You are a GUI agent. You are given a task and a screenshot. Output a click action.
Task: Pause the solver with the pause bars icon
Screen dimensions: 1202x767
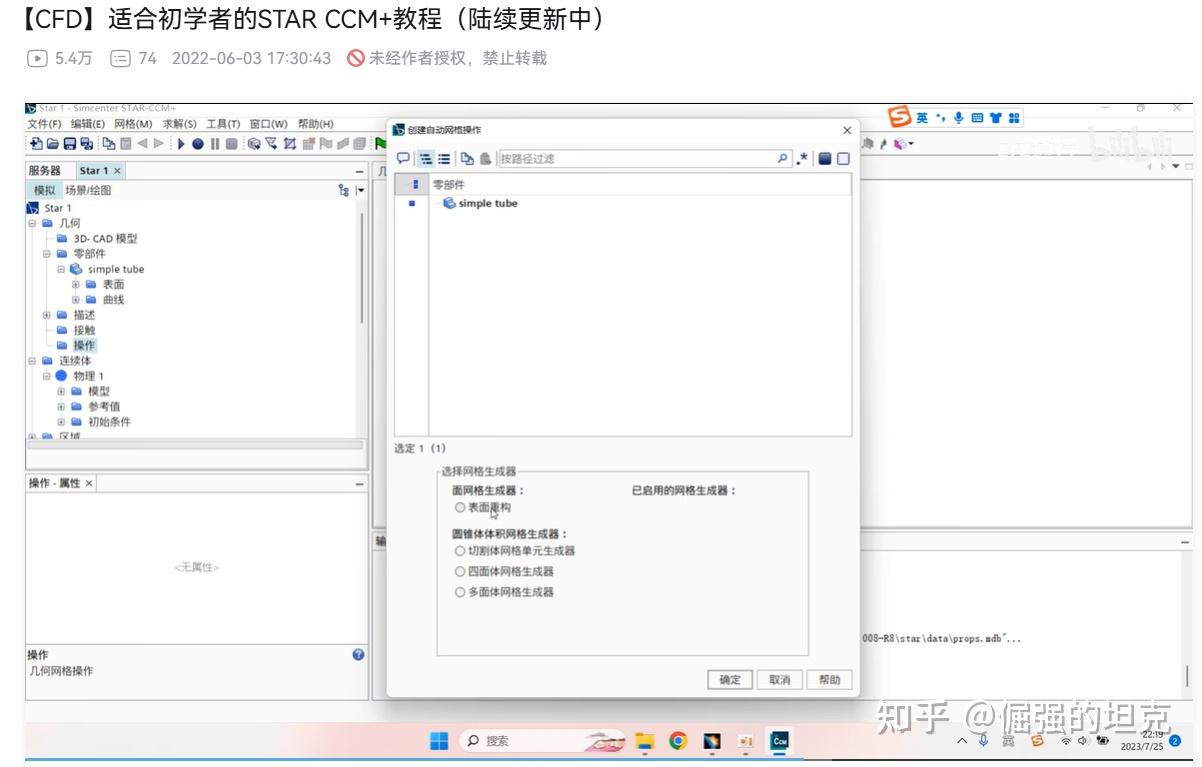tap(215, 144)
